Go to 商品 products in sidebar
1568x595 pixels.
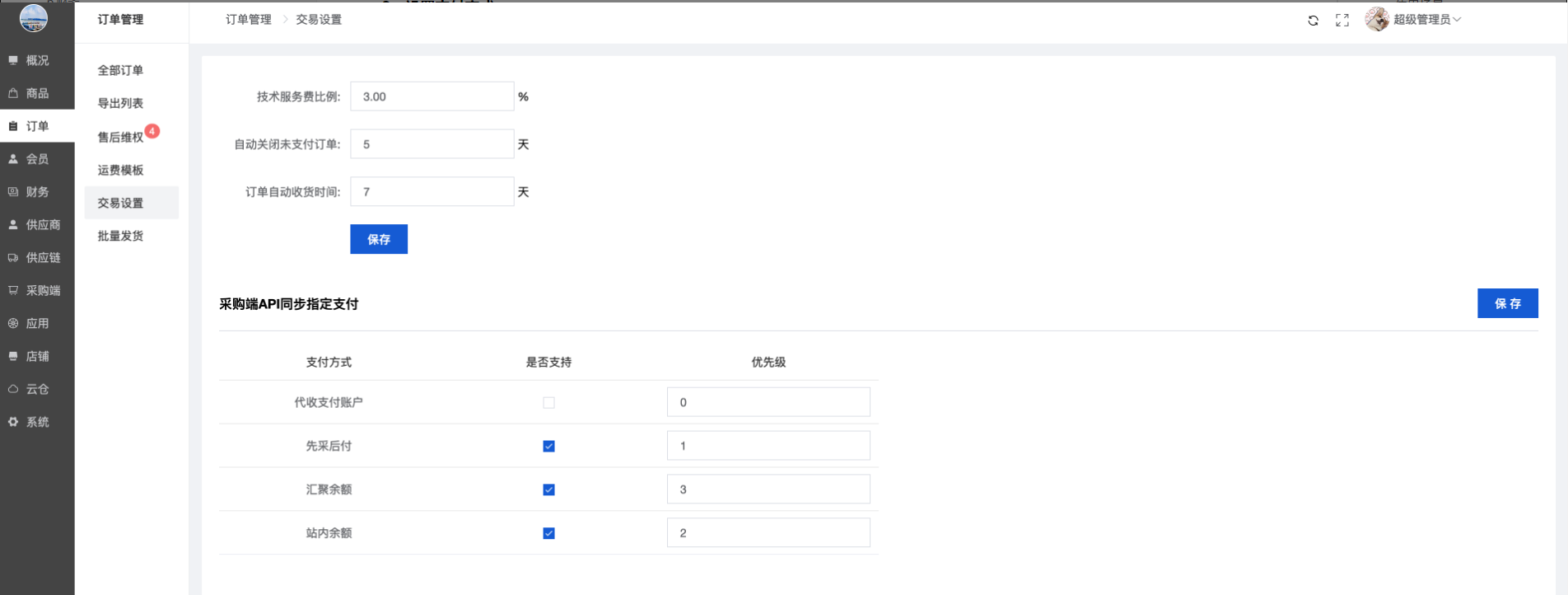[36, 93]
